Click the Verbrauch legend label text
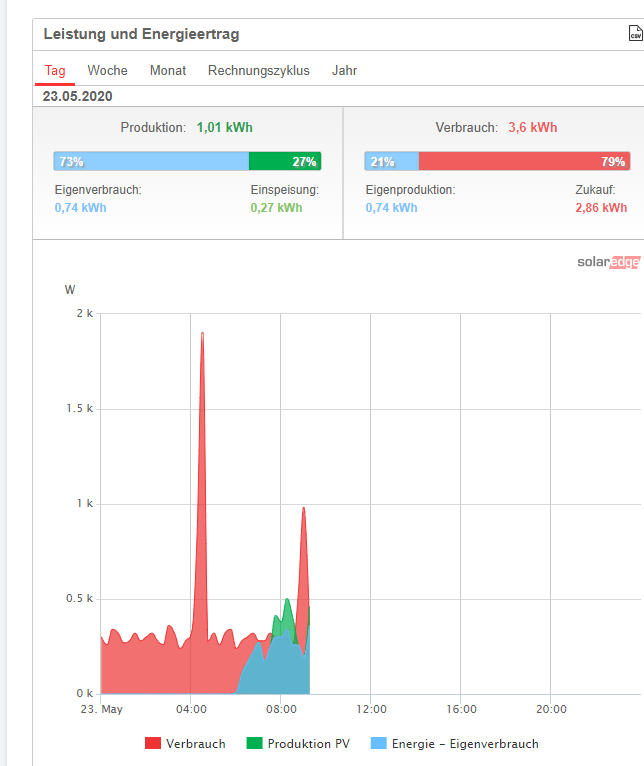The image size is (644, 766). point(196,744)
